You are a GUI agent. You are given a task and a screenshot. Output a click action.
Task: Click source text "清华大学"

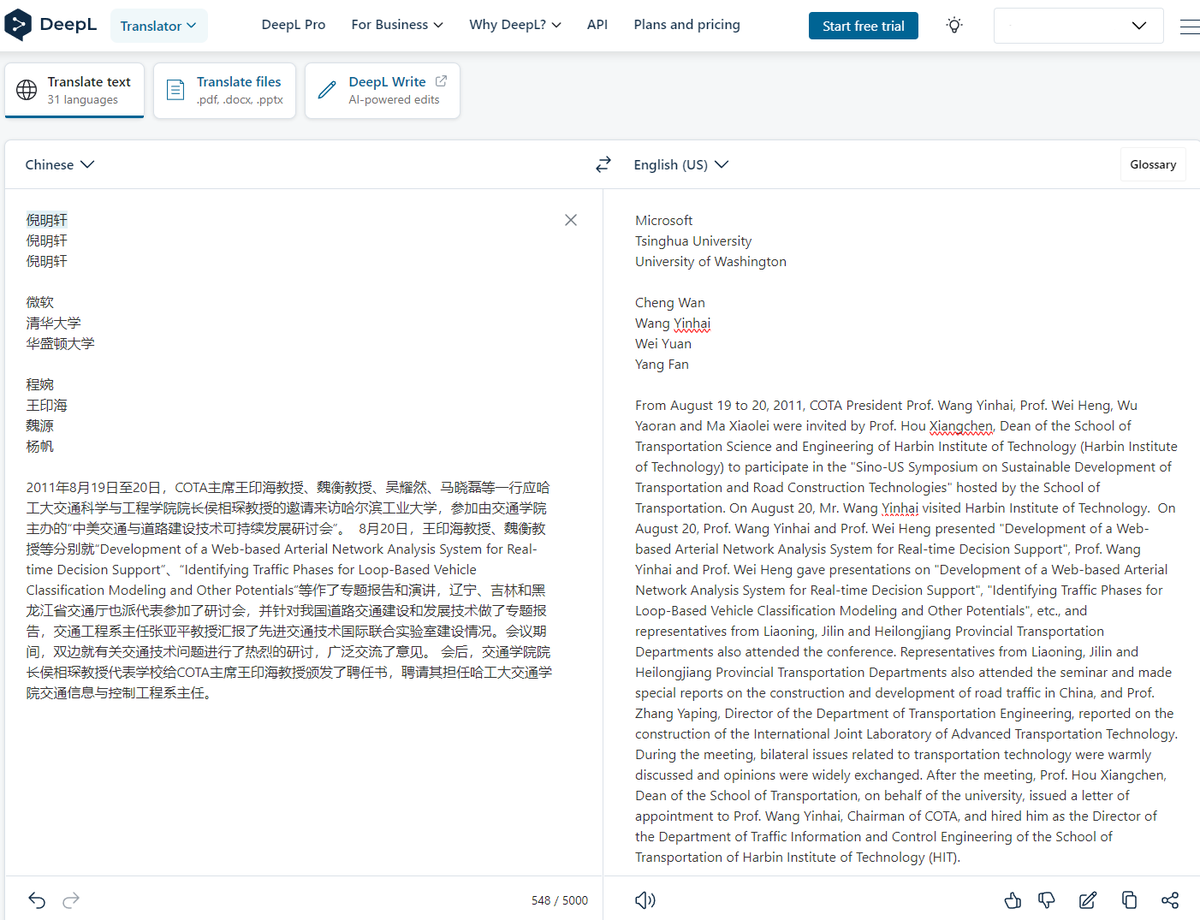pos(54,323)
